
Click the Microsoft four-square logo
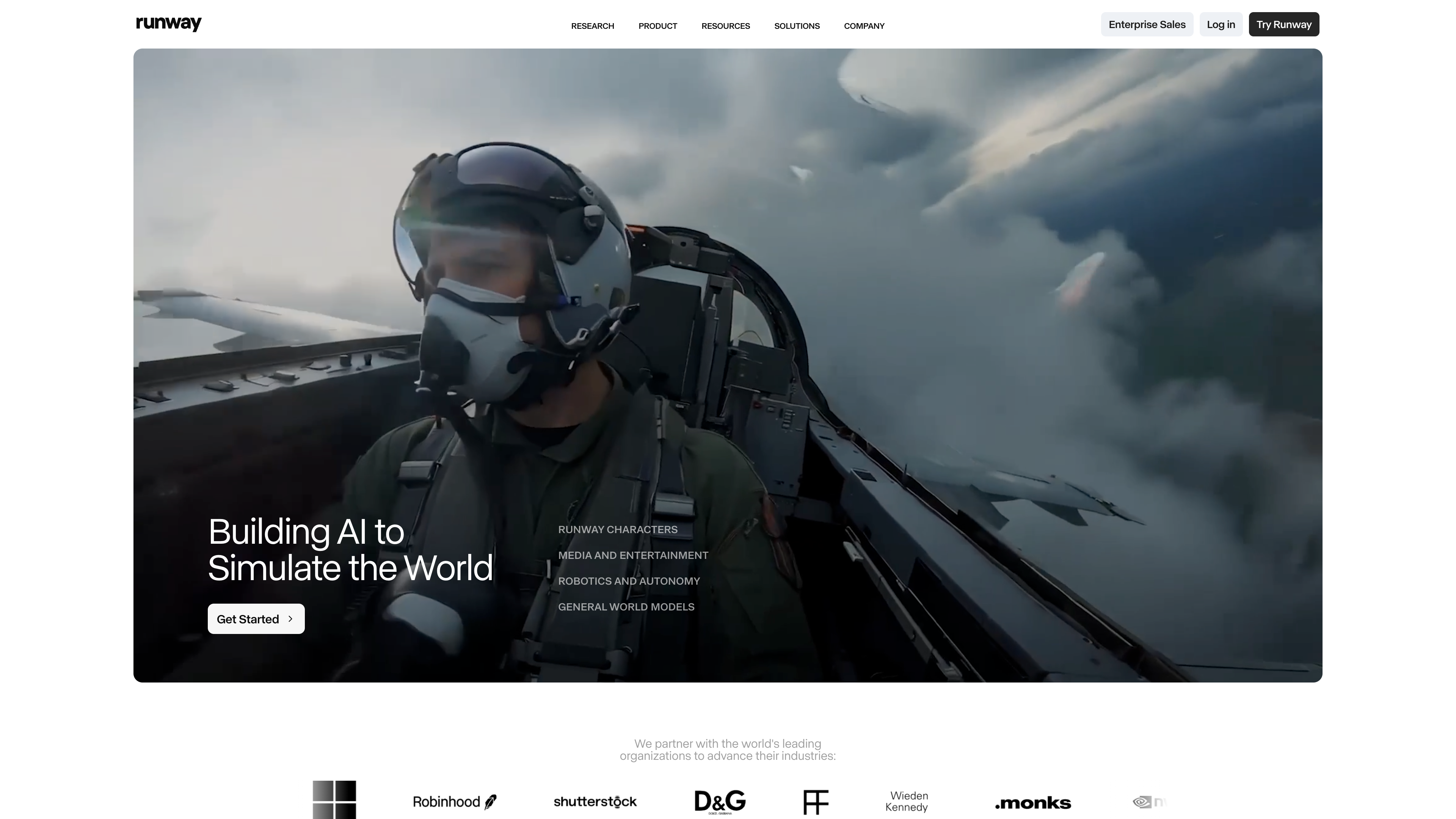click(x=334, y=799)
